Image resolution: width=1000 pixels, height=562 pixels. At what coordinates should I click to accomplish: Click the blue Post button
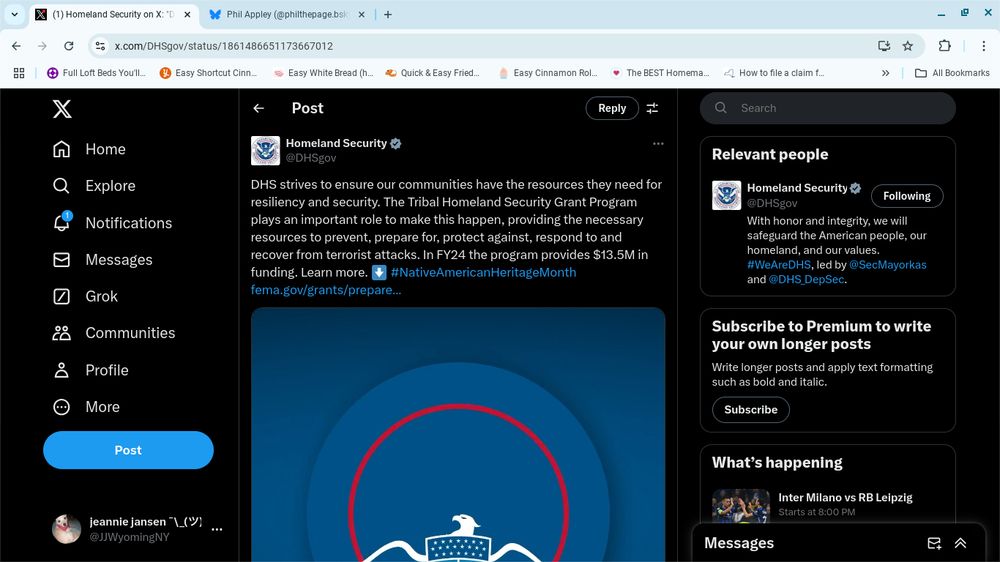pos(128,450)
